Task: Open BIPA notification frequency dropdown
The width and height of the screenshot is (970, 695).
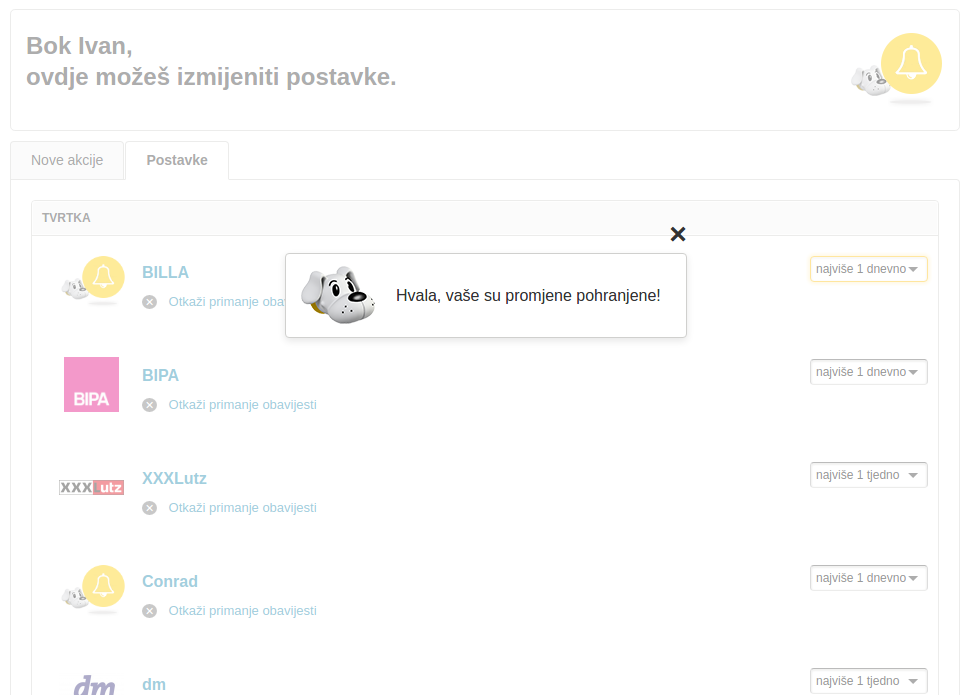Action: [868, 372]
